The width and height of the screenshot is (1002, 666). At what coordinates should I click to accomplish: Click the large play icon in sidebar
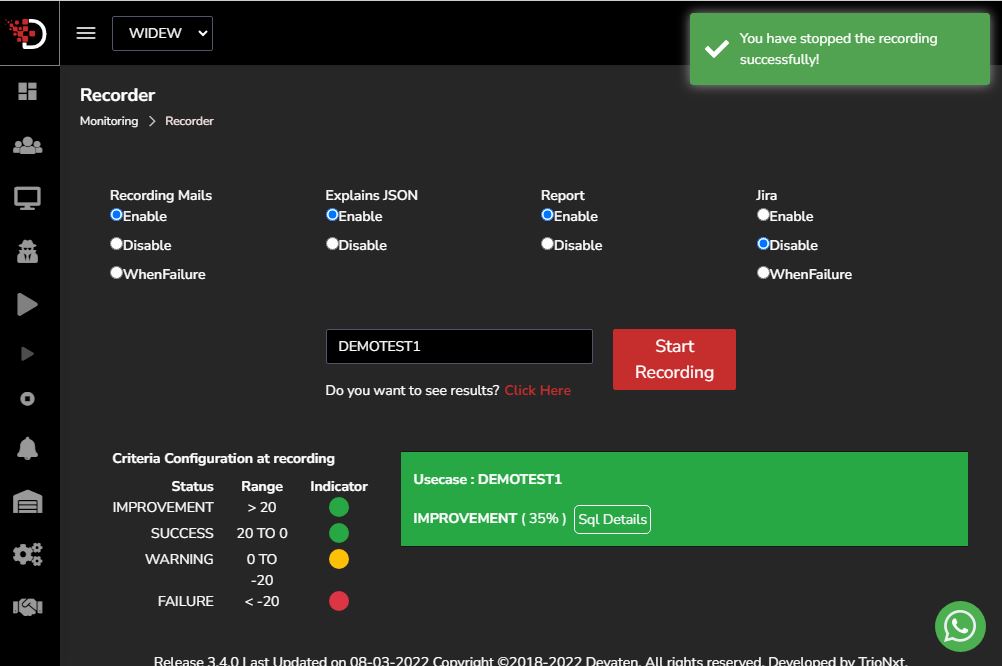[27, 305]
